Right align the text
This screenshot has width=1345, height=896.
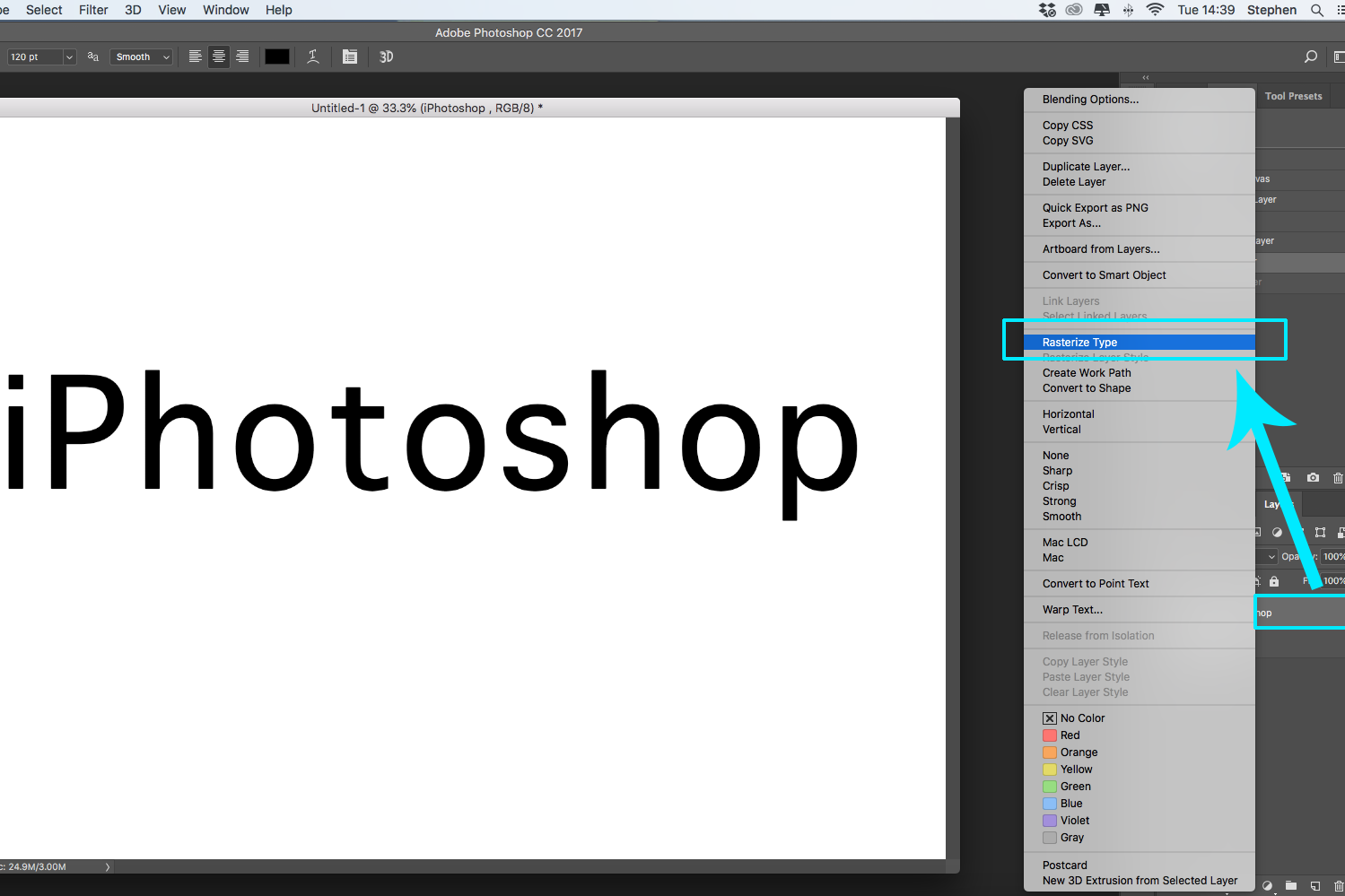242,57
